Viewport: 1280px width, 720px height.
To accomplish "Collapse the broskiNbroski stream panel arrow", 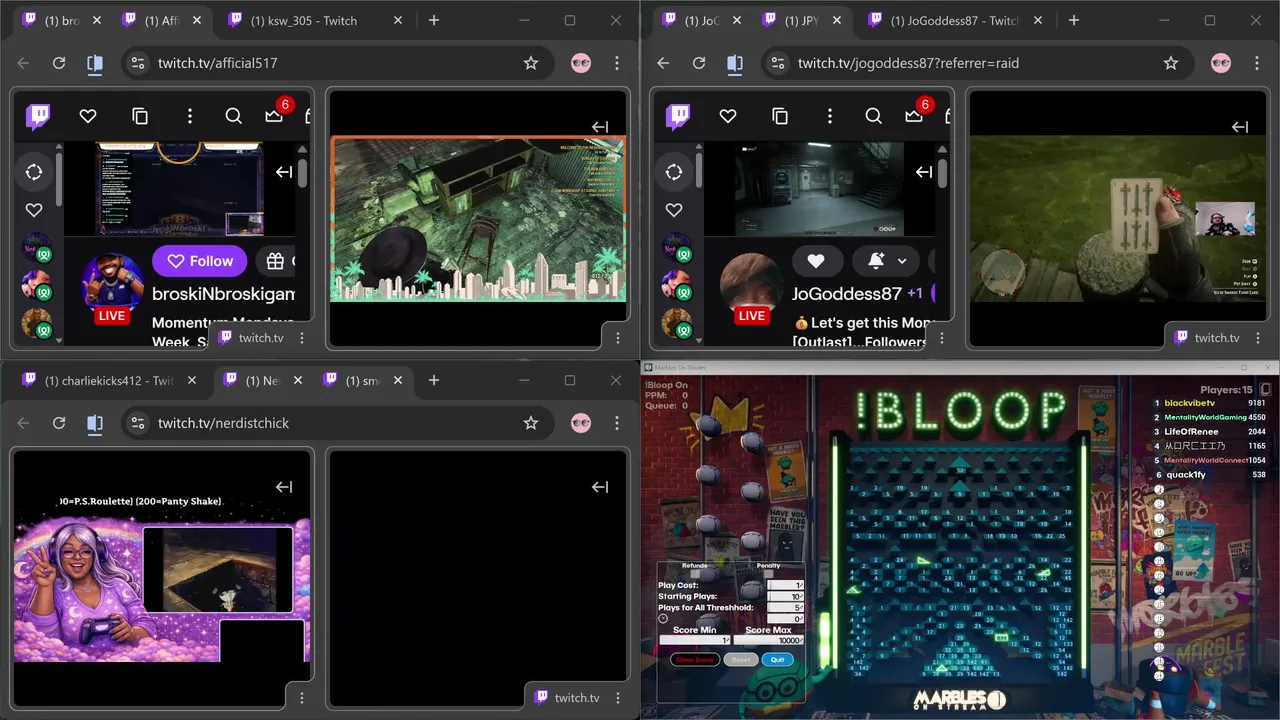I will tap(284, 172).
